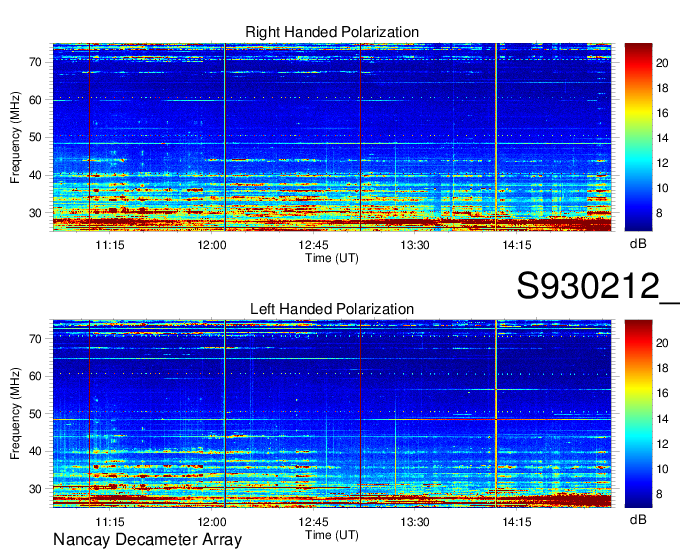Click the 40 frequency tick on upper plot
This screenshot has width=680, height=552.
pyautogui.click(x=35, y=176)
